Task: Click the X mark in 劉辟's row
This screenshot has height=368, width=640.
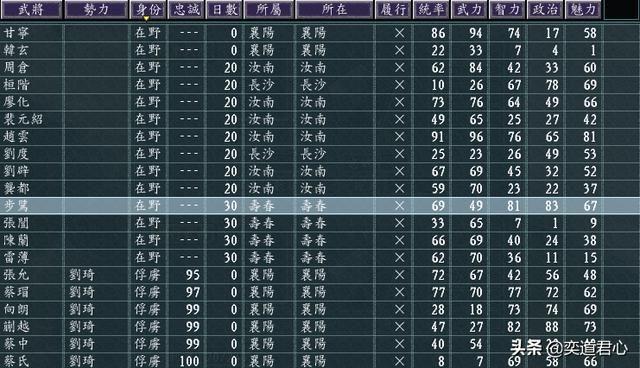Action: coord(400,171)
